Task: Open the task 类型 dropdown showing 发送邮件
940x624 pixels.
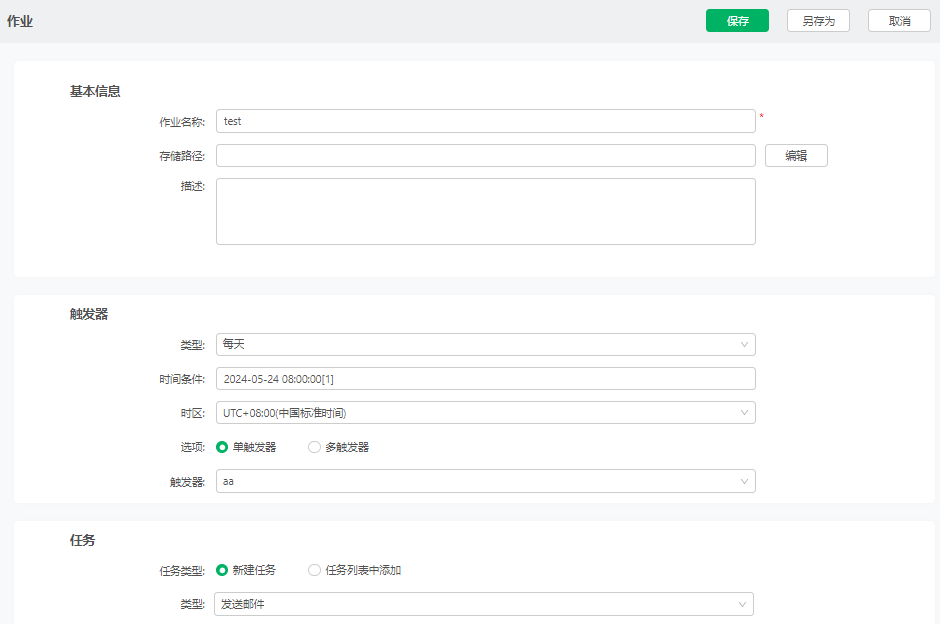Action: click(484, 604)
